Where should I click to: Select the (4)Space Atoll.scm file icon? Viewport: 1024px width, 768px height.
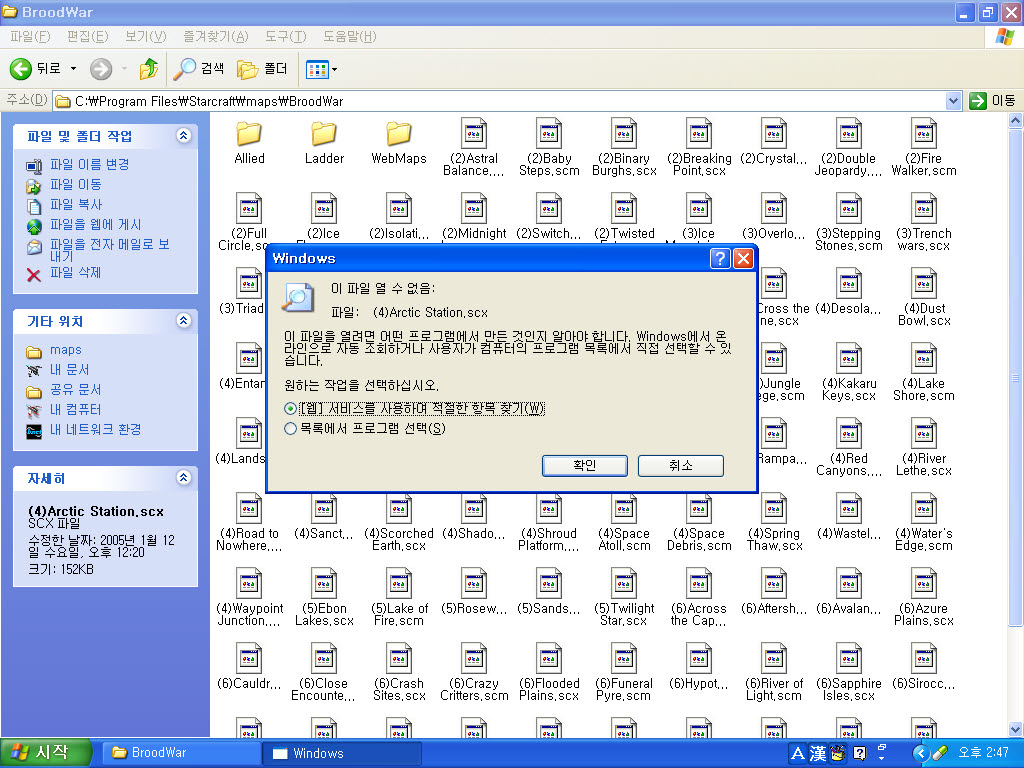pyautogui.click(x=624, y=509)
